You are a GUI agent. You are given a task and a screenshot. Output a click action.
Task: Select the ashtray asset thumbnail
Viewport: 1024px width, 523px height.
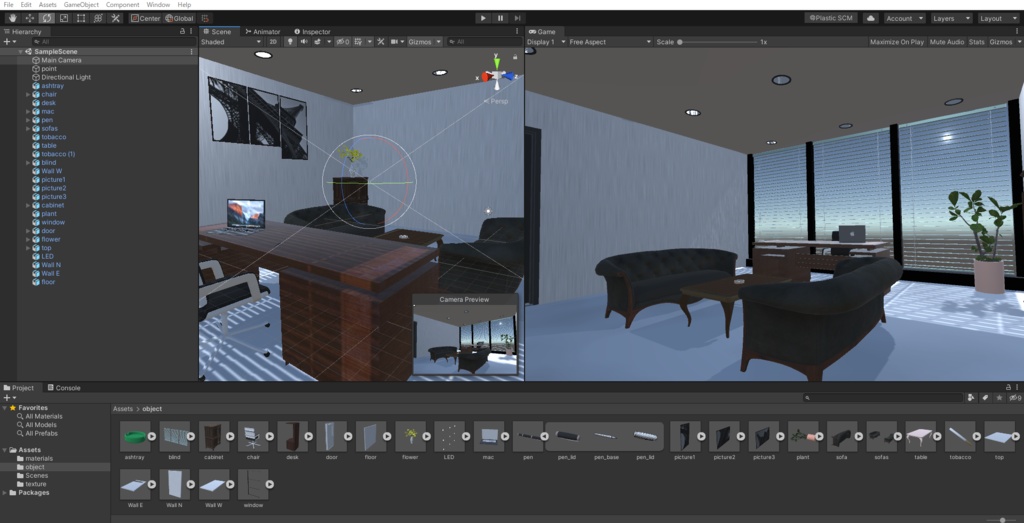[x=135, y=436]
